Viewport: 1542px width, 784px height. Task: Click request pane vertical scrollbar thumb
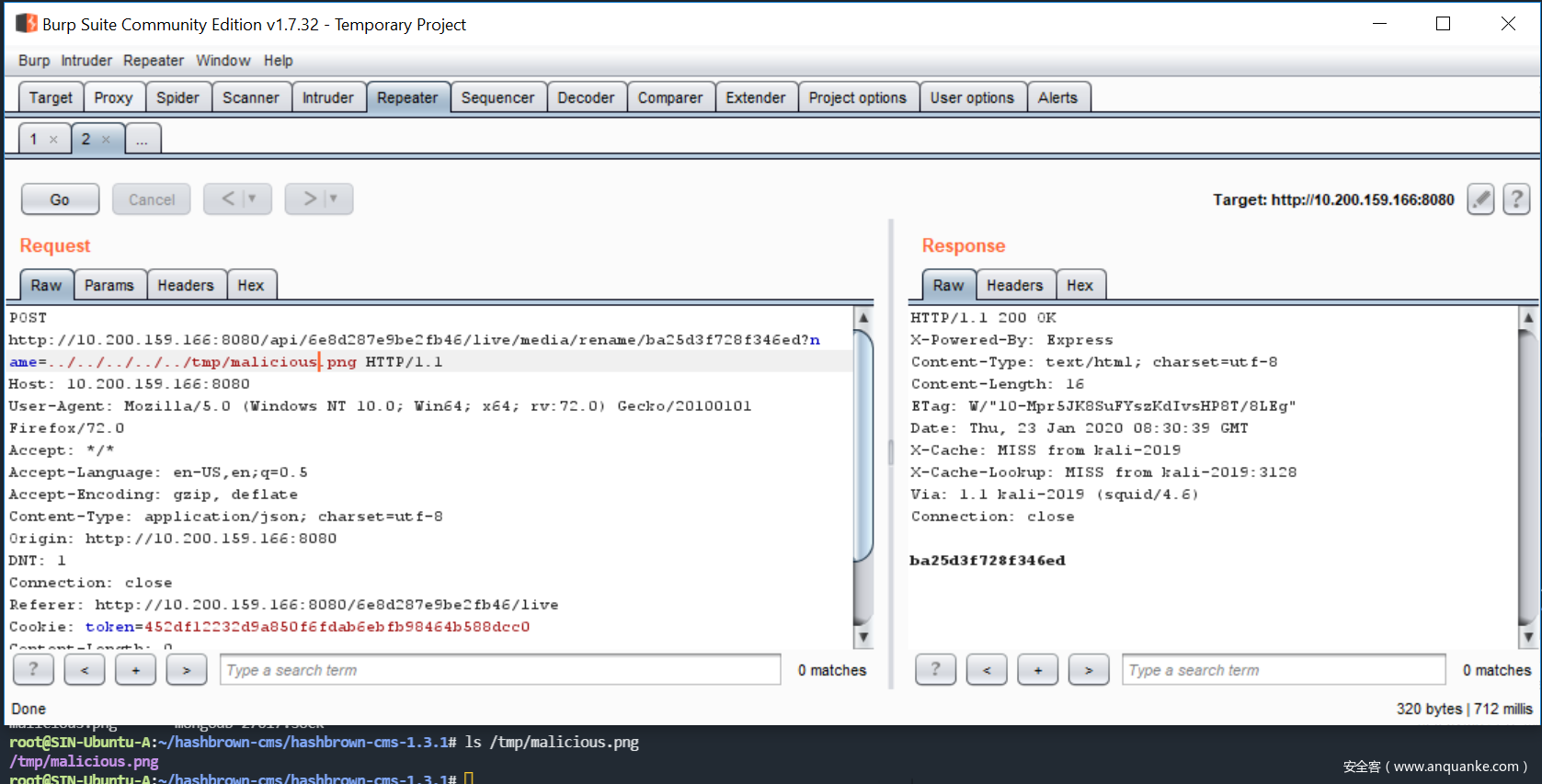tap(862, 446)
